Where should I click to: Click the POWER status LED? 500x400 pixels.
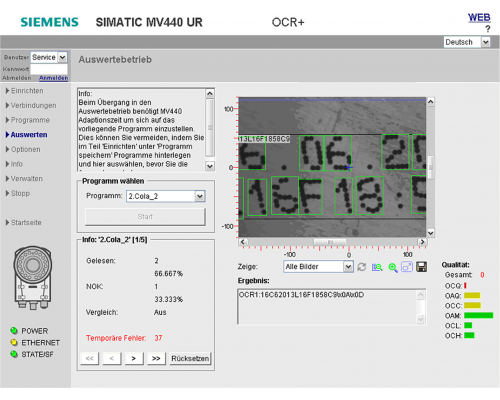point(14,331)
